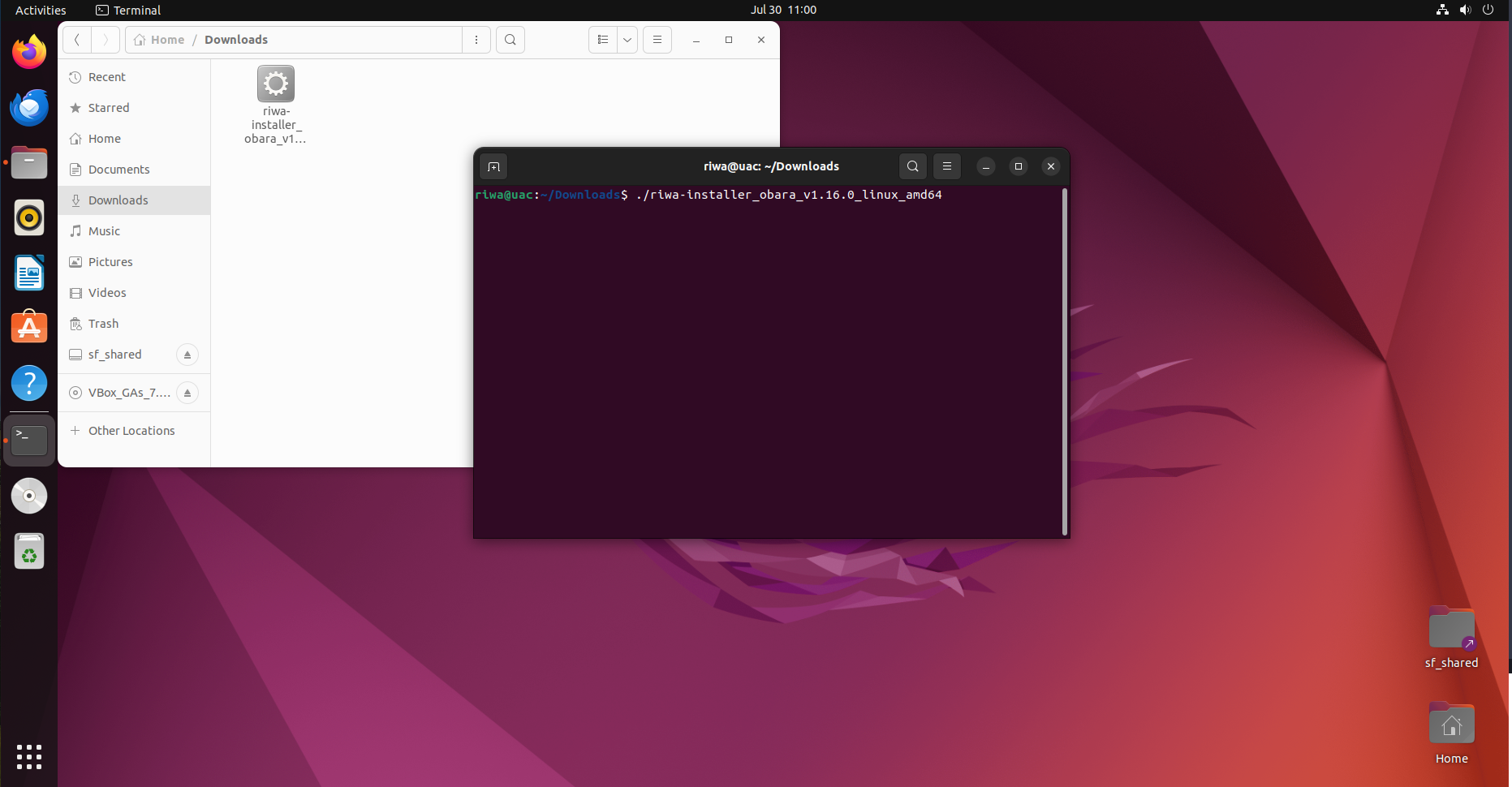Viewport: 1512px width, 787px height.
Task: Click Downloads in the Files path bar
Action: [236, 40]
